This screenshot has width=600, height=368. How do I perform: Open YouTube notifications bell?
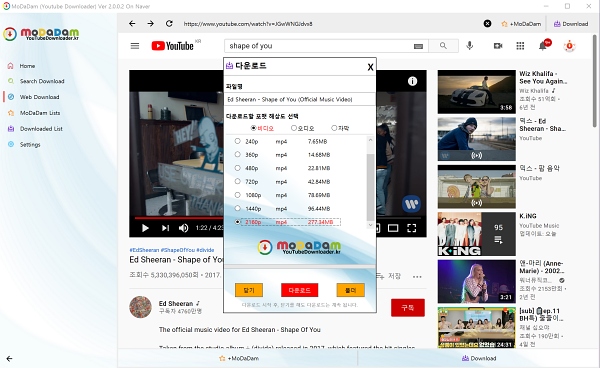(x=543, y=46)
